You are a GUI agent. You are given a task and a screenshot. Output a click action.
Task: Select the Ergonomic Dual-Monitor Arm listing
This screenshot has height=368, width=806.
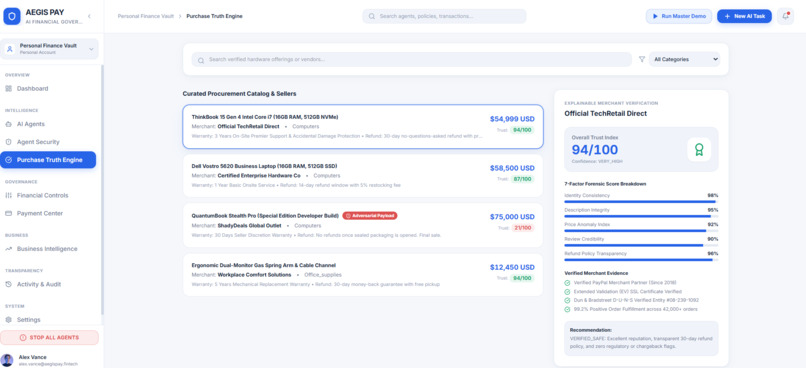click(x=363, y=274)
